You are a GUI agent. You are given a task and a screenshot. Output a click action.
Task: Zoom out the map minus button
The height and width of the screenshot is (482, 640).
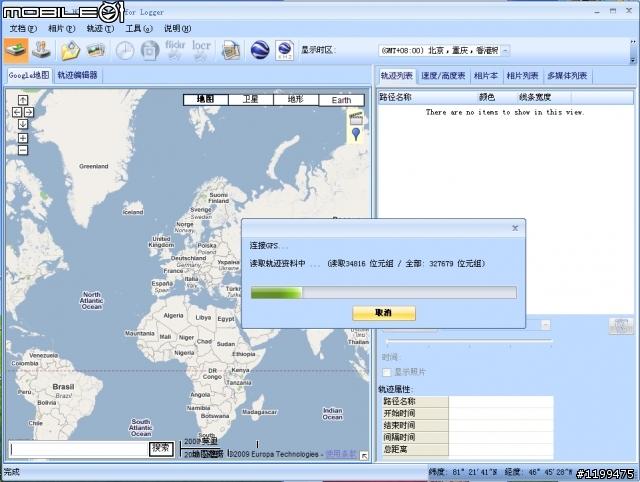click(x=23, y=150)
